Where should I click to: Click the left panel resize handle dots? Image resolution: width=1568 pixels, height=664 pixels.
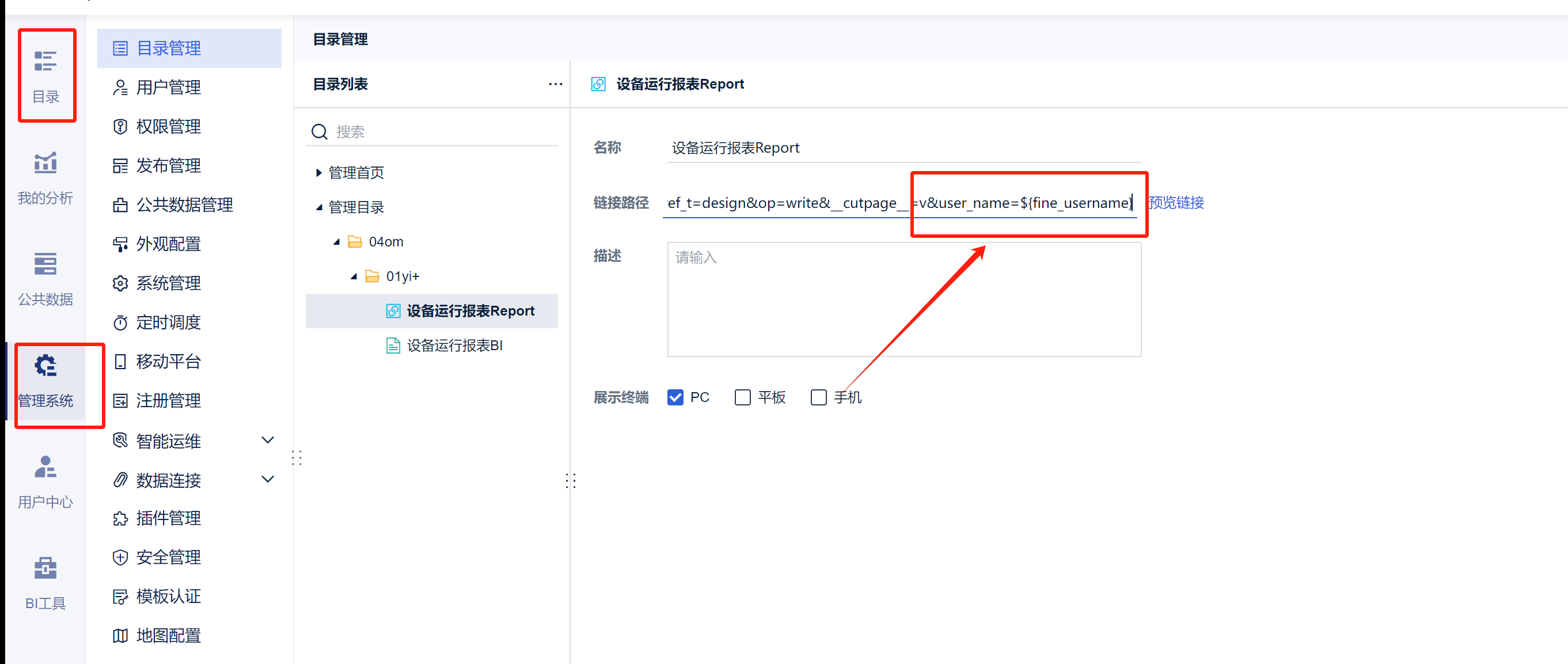click(297, 458)
